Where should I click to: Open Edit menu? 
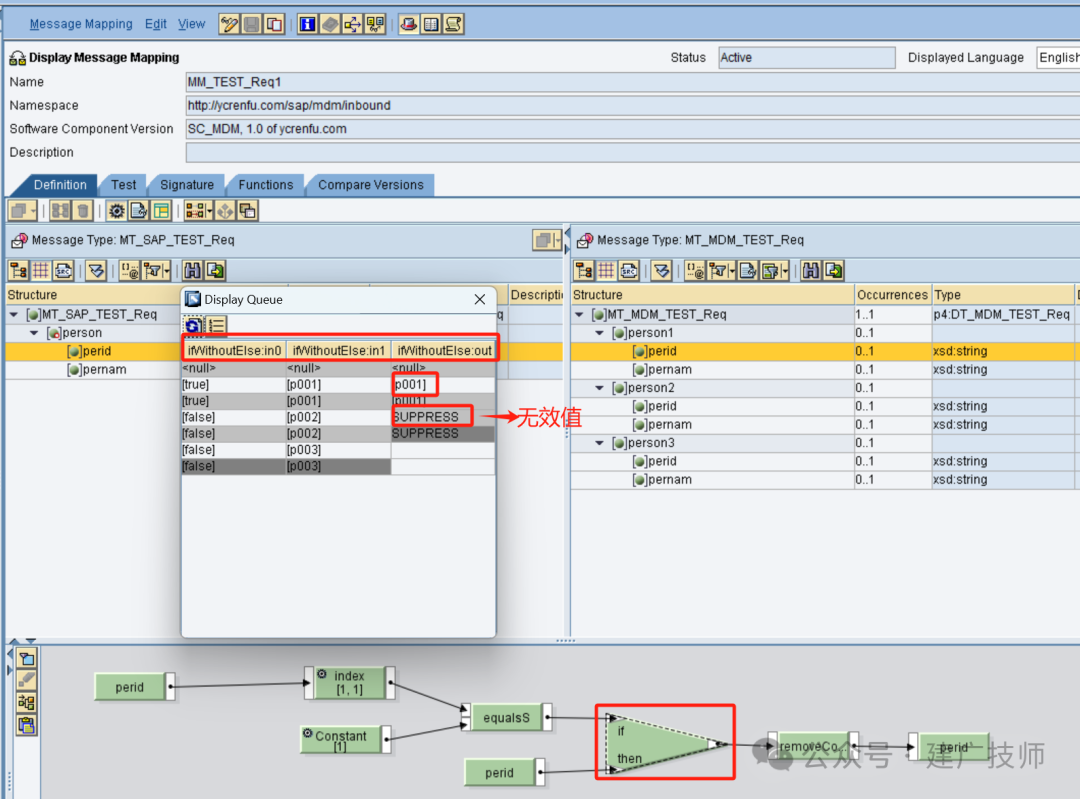point(156,24)
